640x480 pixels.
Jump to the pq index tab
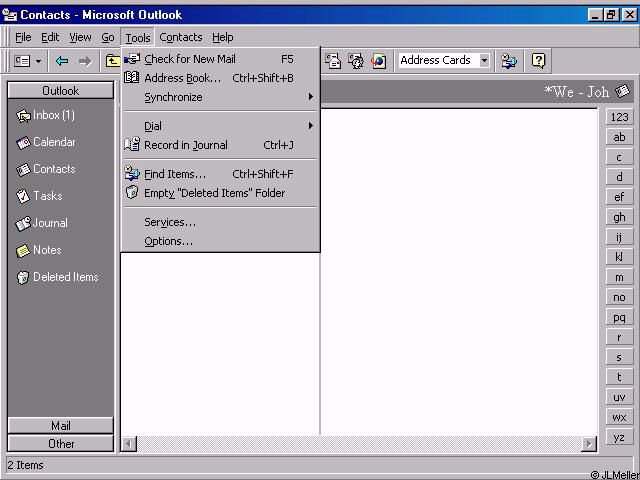click(619, 317)
